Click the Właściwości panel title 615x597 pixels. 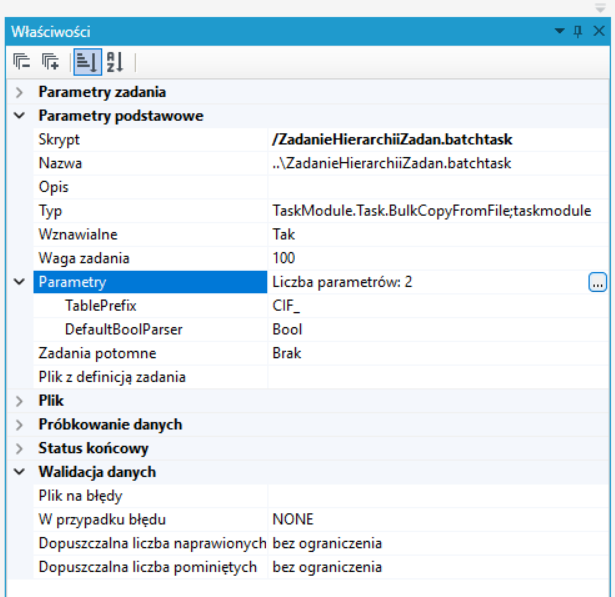(51, 32)
